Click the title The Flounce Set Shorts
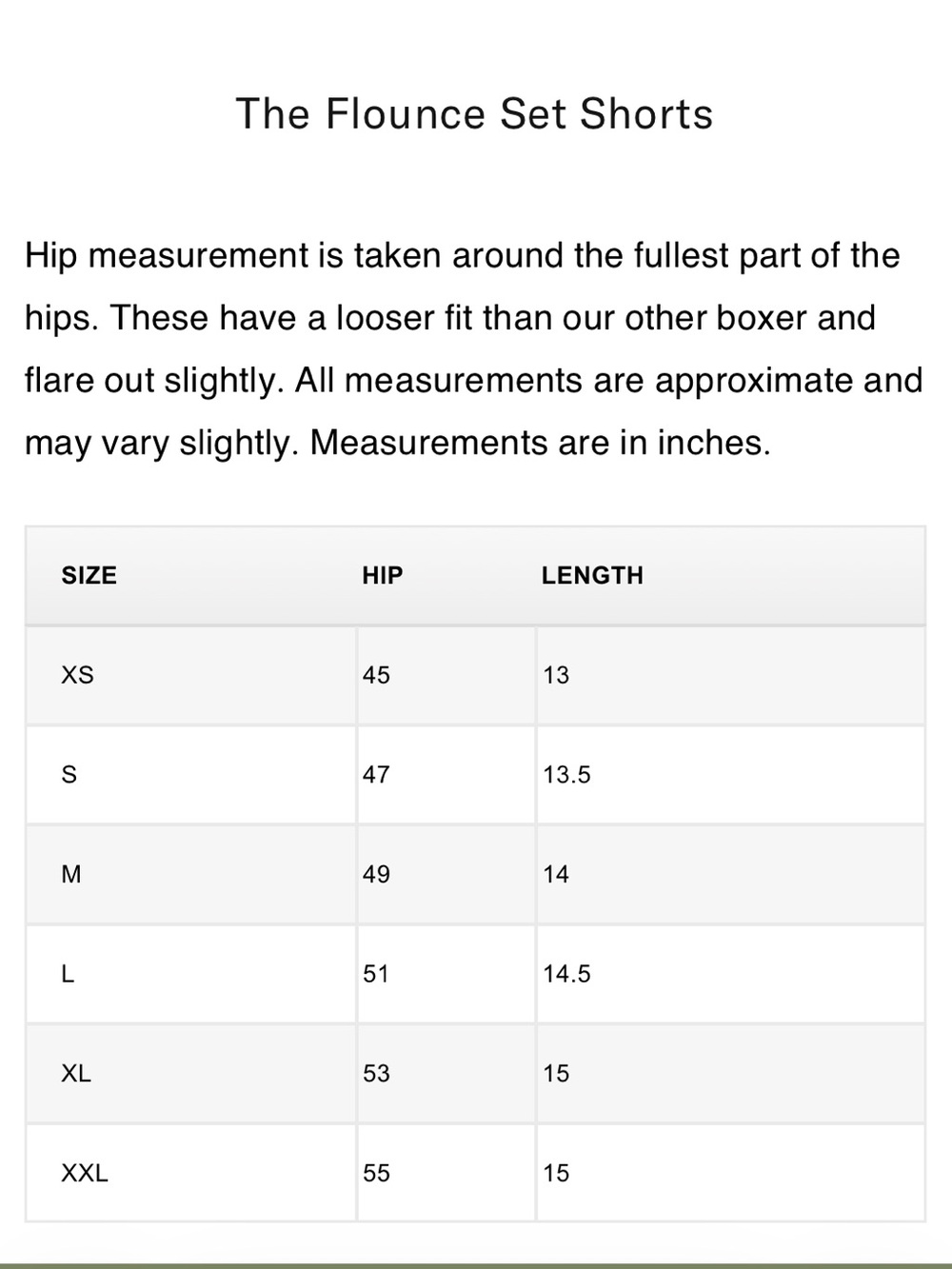Screen dimensions: 952x1269 (474, 114)
